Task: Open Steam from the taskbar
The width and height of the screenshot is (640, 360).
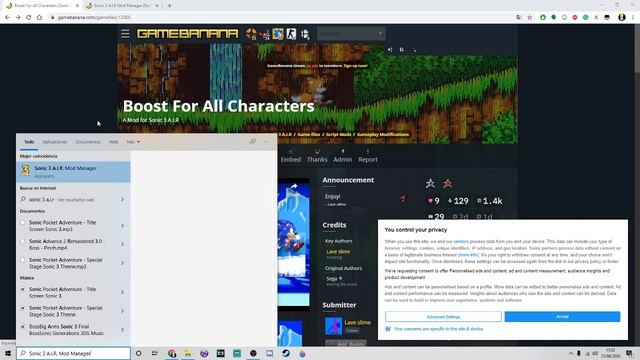Action: coord(286,353)
